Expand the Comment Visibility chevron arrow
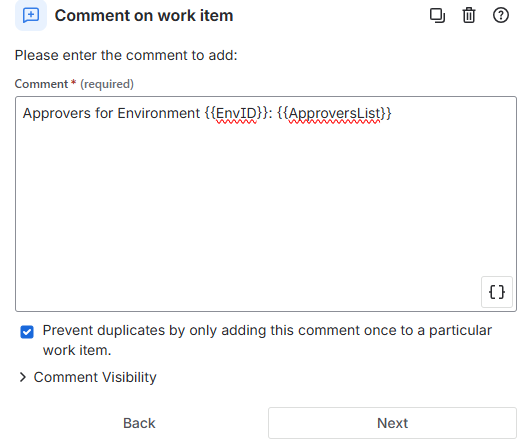 [x=23, y=377]
